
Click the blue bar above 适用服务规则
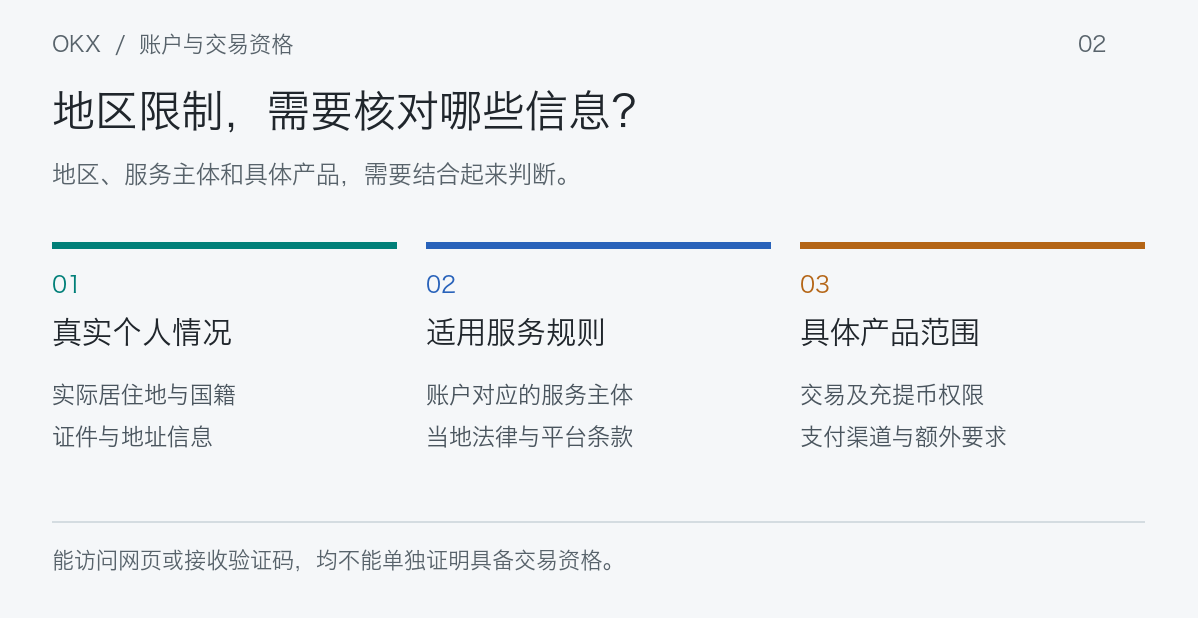(x=598, y=245)
